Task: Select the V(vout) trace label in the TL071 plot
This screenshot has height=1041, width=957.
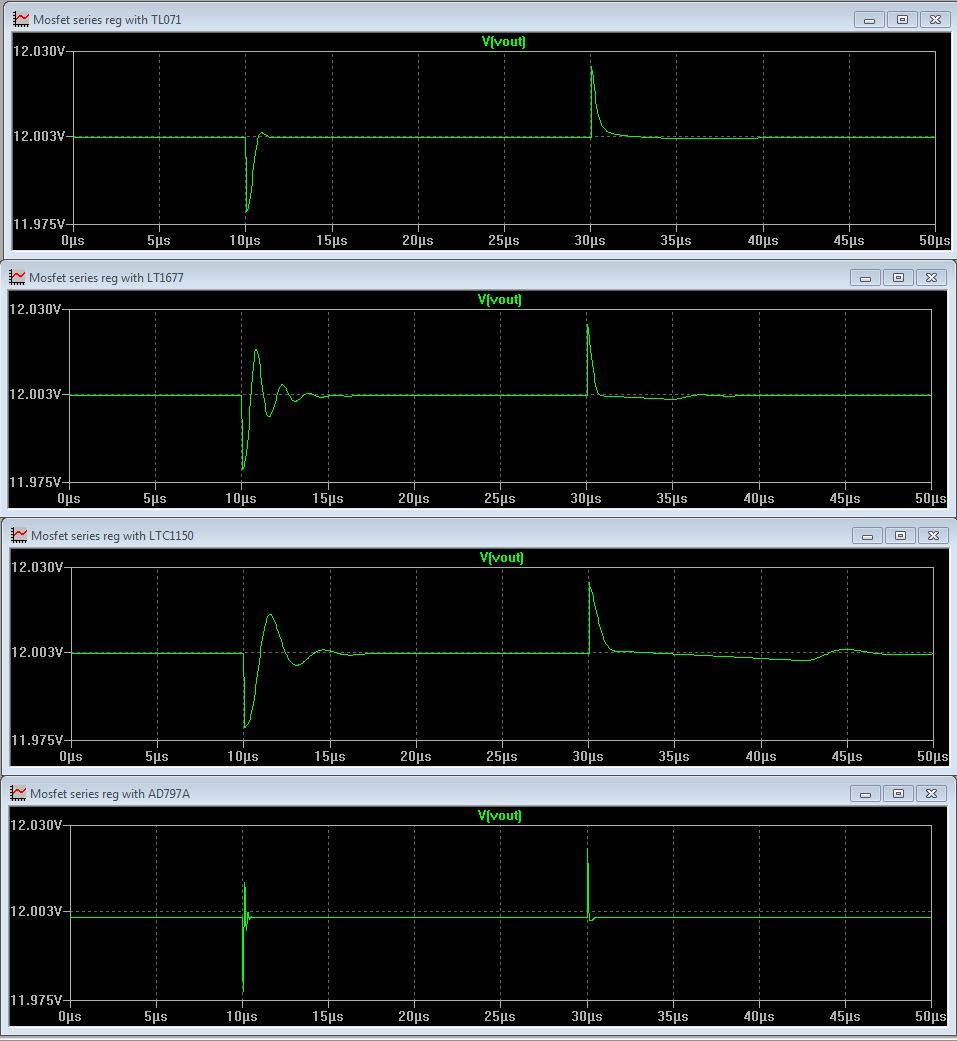Action: (503, 41)
